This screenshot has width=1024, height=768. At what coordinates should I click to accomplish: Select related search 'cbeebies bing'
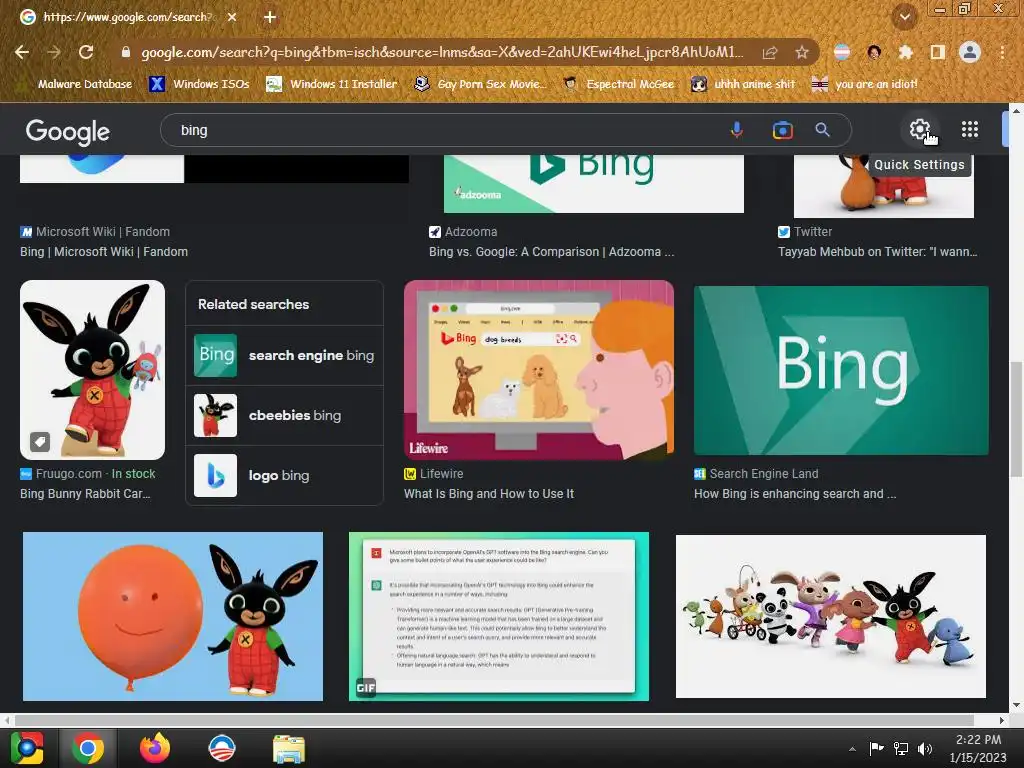284,415
